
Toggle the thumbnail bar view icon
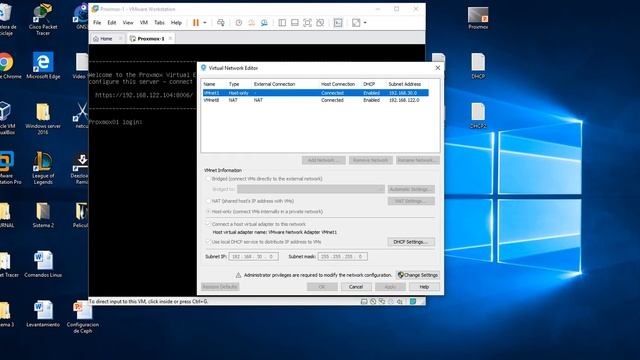coord(295,23)
